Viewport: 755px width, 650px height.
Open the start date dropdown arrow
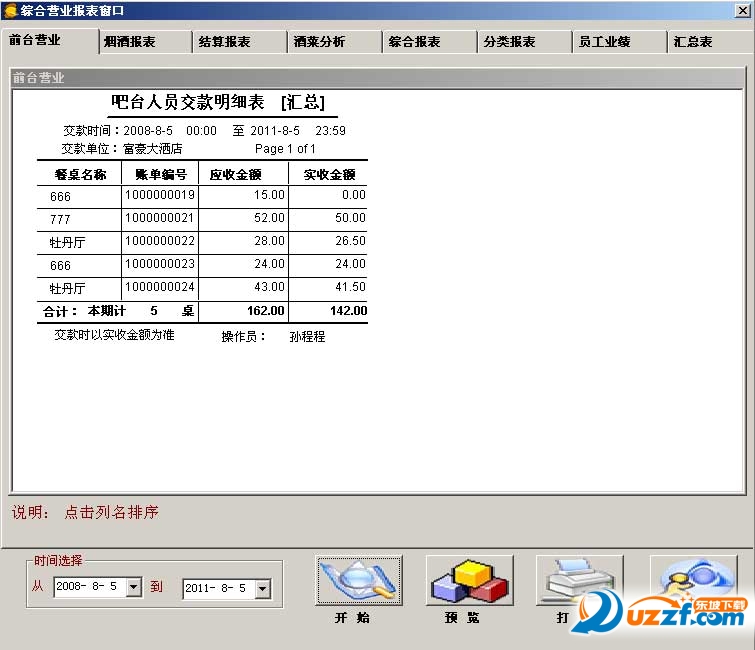point(134,587)
